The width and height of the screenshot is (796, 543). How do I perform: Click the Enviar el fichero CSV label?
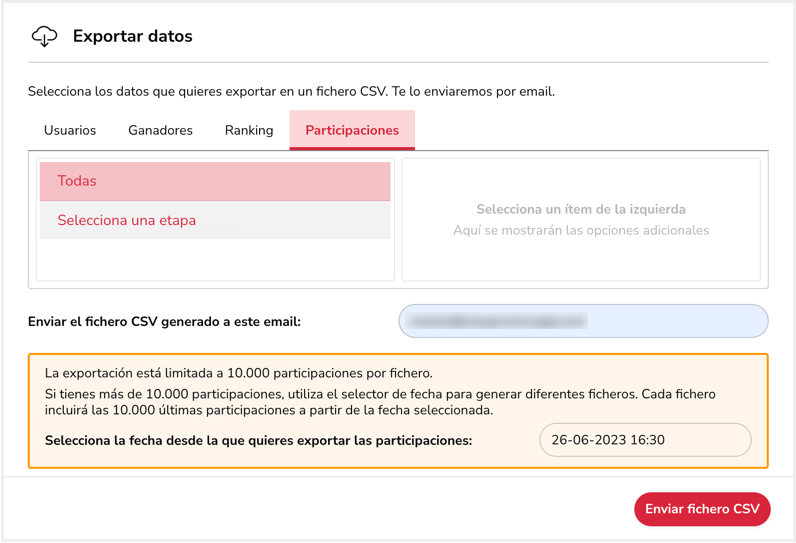pyautogui.click(x=164, y=322)
